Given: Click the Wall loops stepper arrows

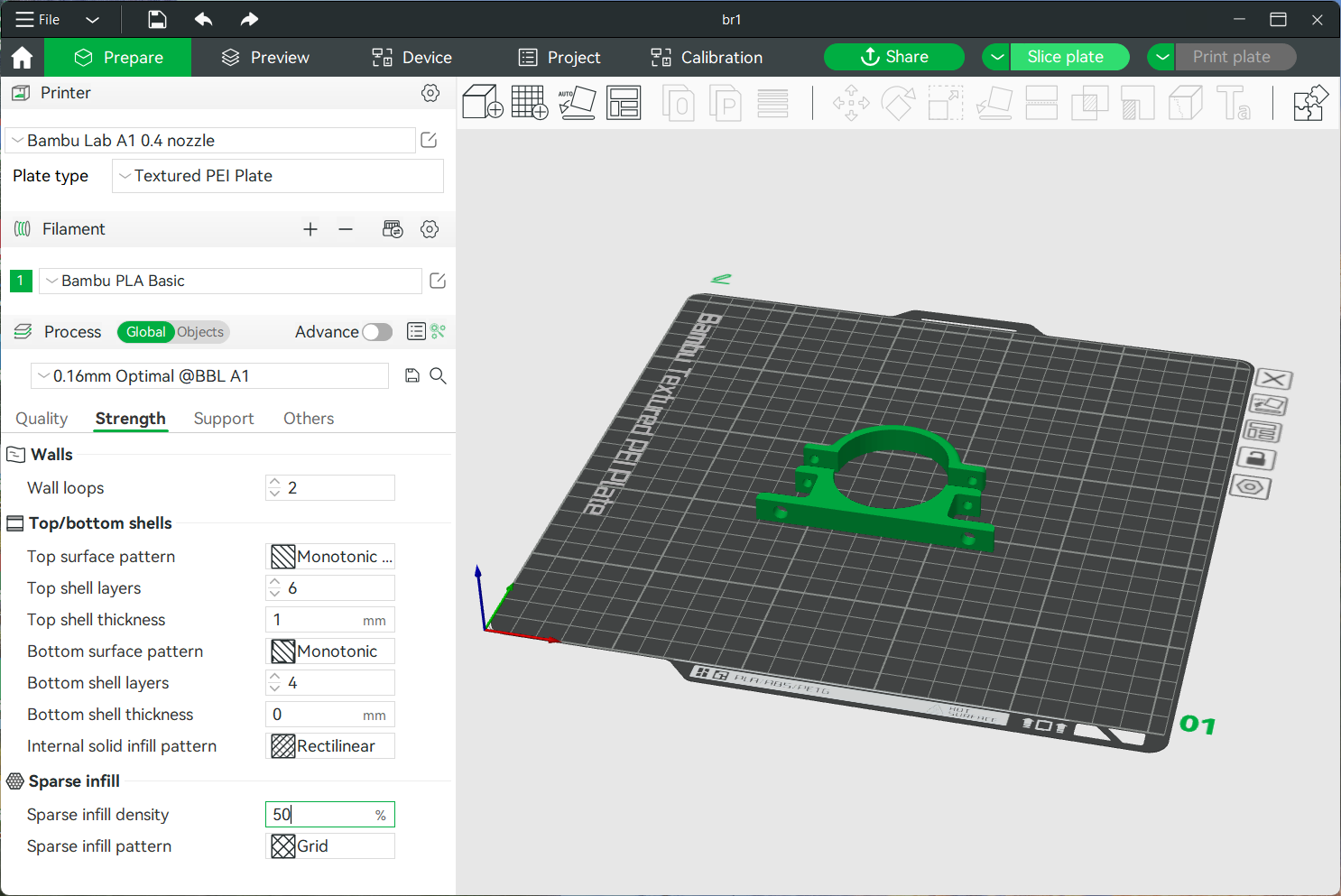Looking at the screenshot, I should 274,488.
